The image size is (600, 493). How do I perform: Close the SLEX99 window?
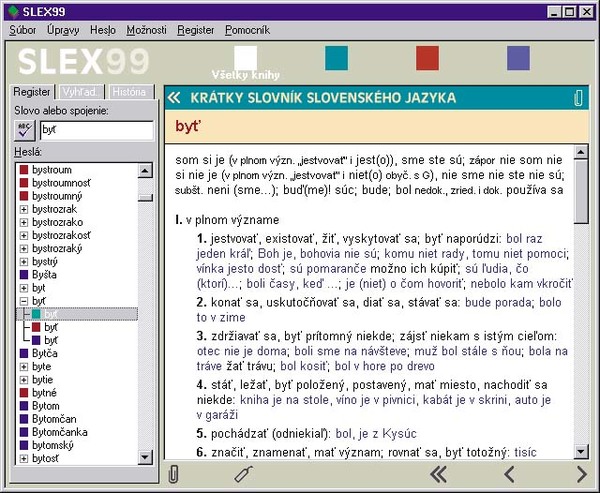tap(586, 12)
